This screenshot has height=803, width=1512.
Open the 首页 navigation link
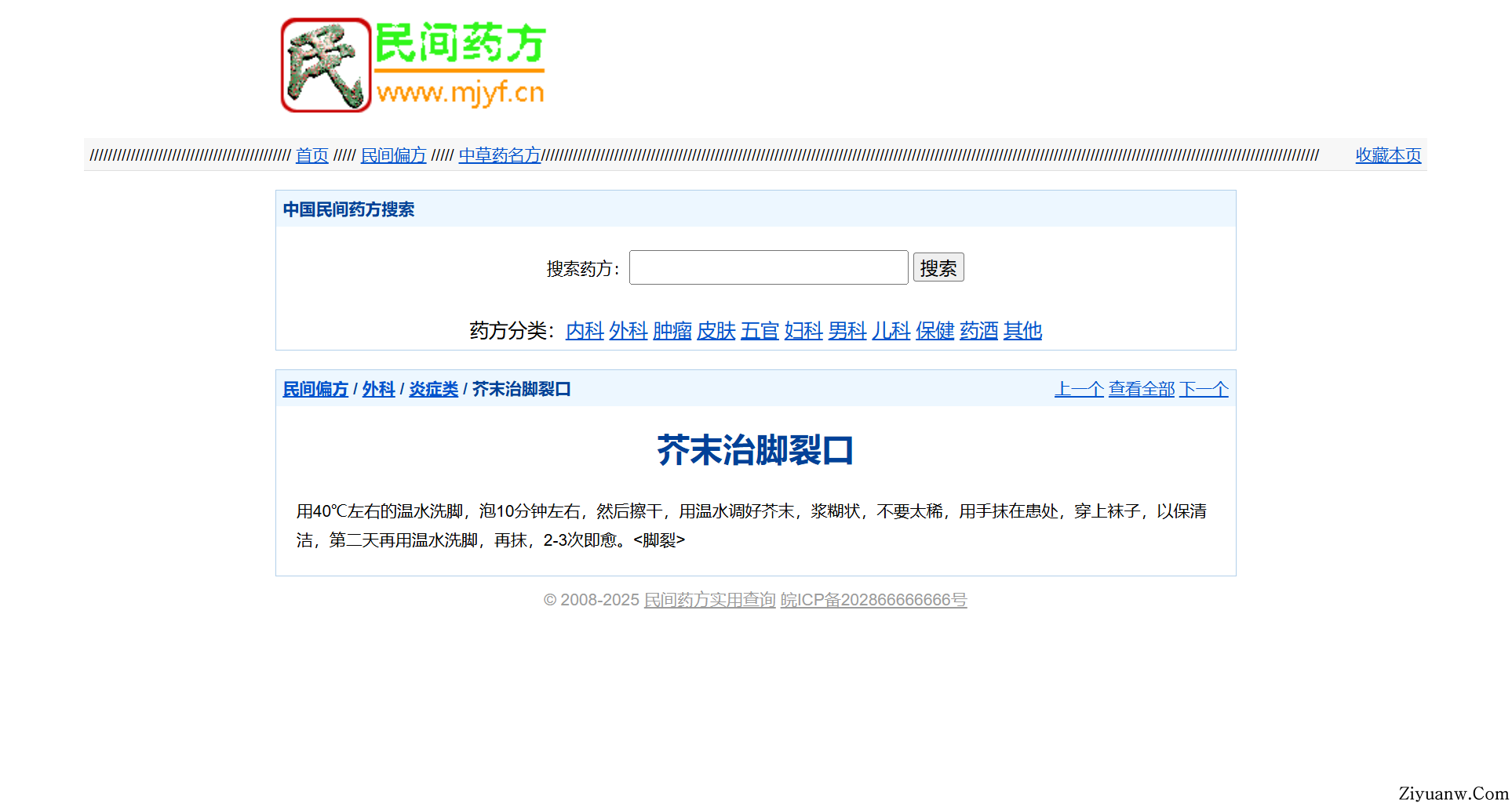(x=312, y=155)
